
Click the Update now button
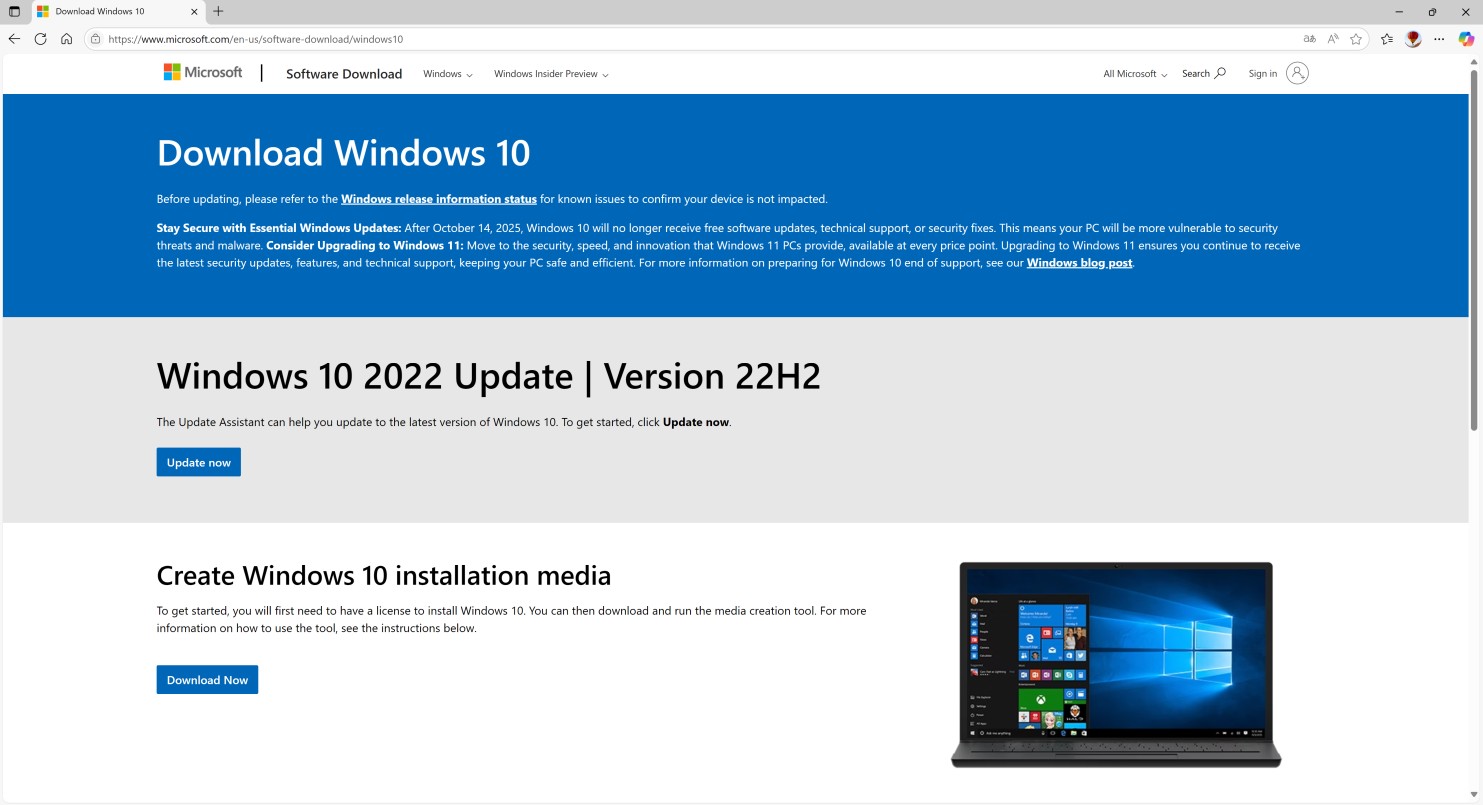pyautogui.click(x=199, y=462)
